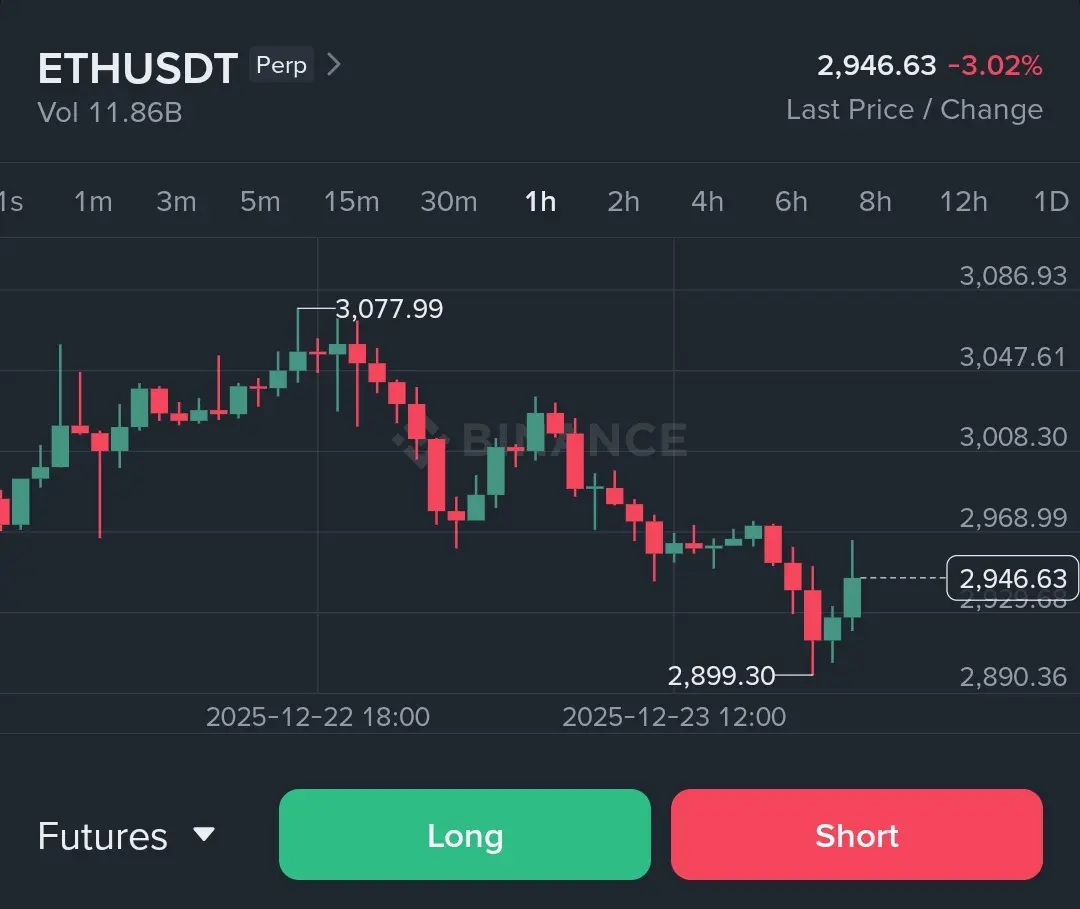Select the 5m interval tab
Screen dimensions: 1080x909
pyautogui.click(x=260, y=202)
